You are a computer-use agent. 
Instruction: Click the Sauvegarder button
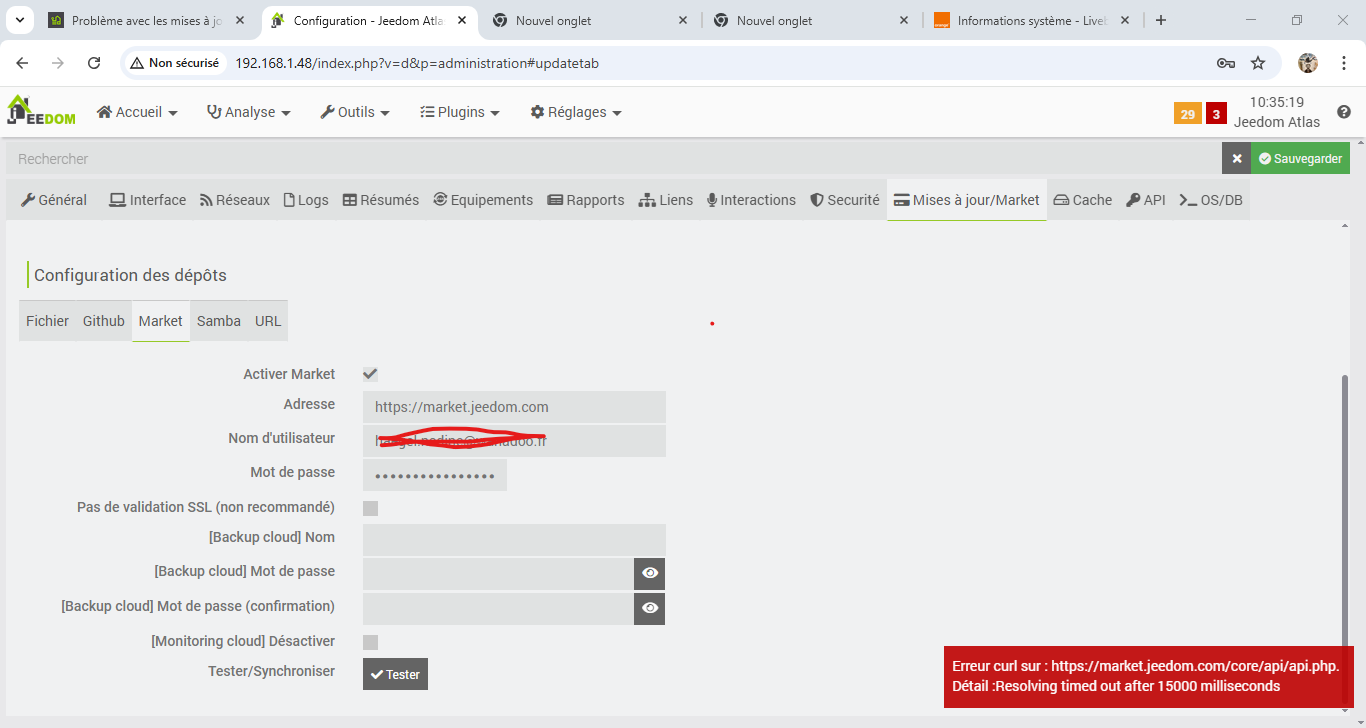[x=1300, y=158]
